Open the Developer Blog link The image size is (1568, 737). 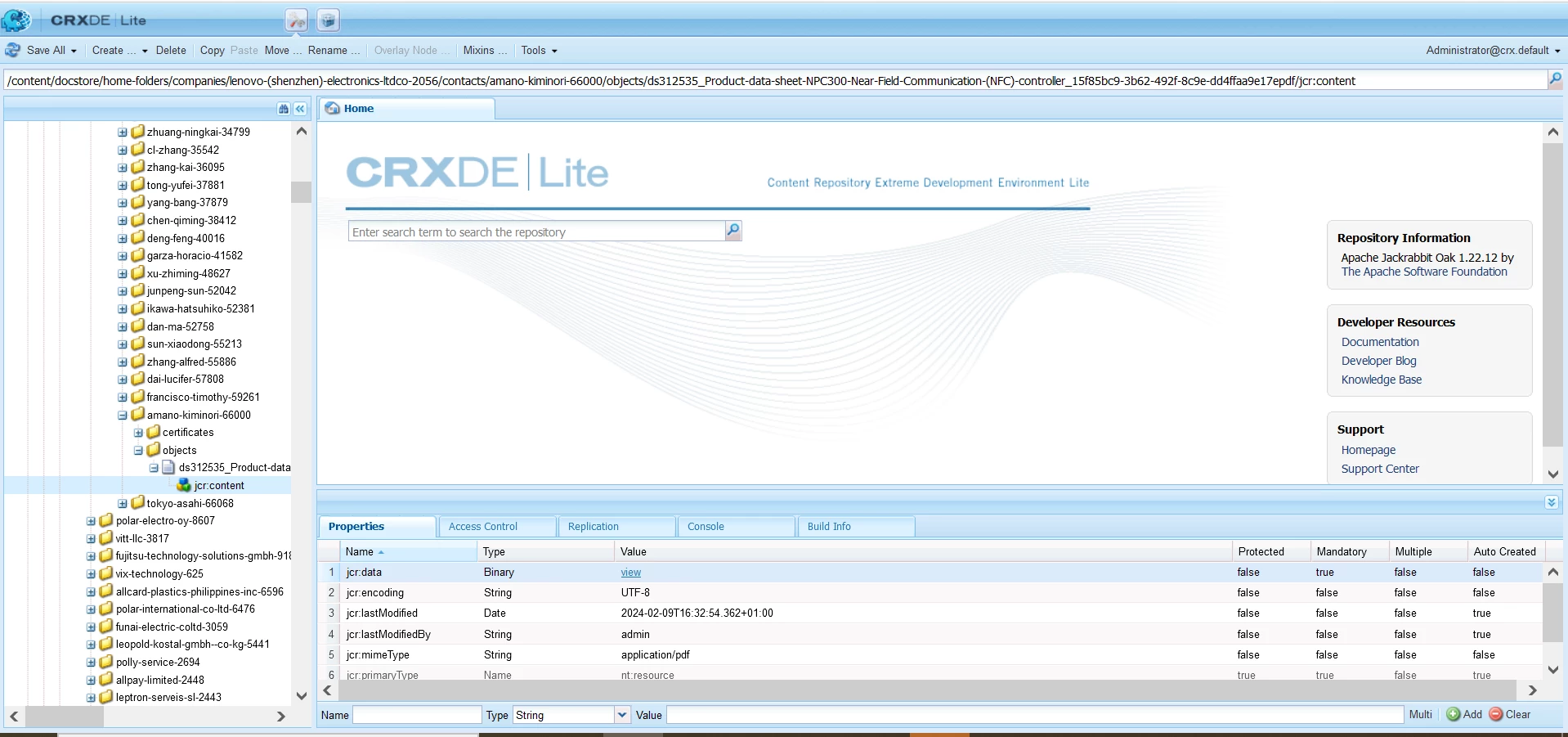[1378, 361]
